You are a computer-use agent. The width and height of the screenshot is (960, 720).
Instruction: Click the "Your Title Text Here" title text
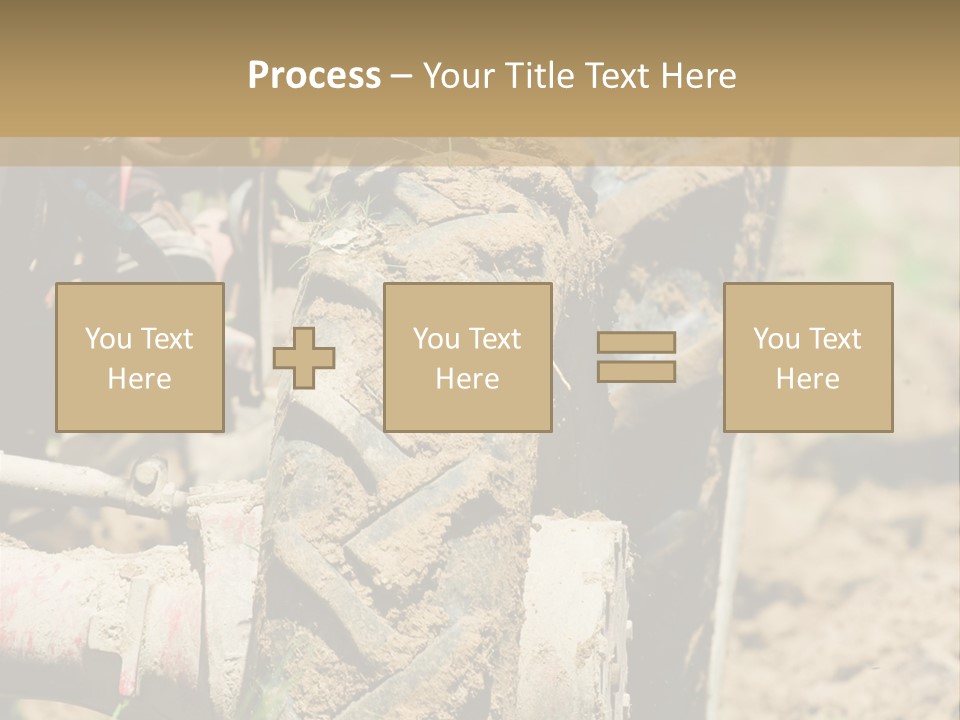point(580,75)
